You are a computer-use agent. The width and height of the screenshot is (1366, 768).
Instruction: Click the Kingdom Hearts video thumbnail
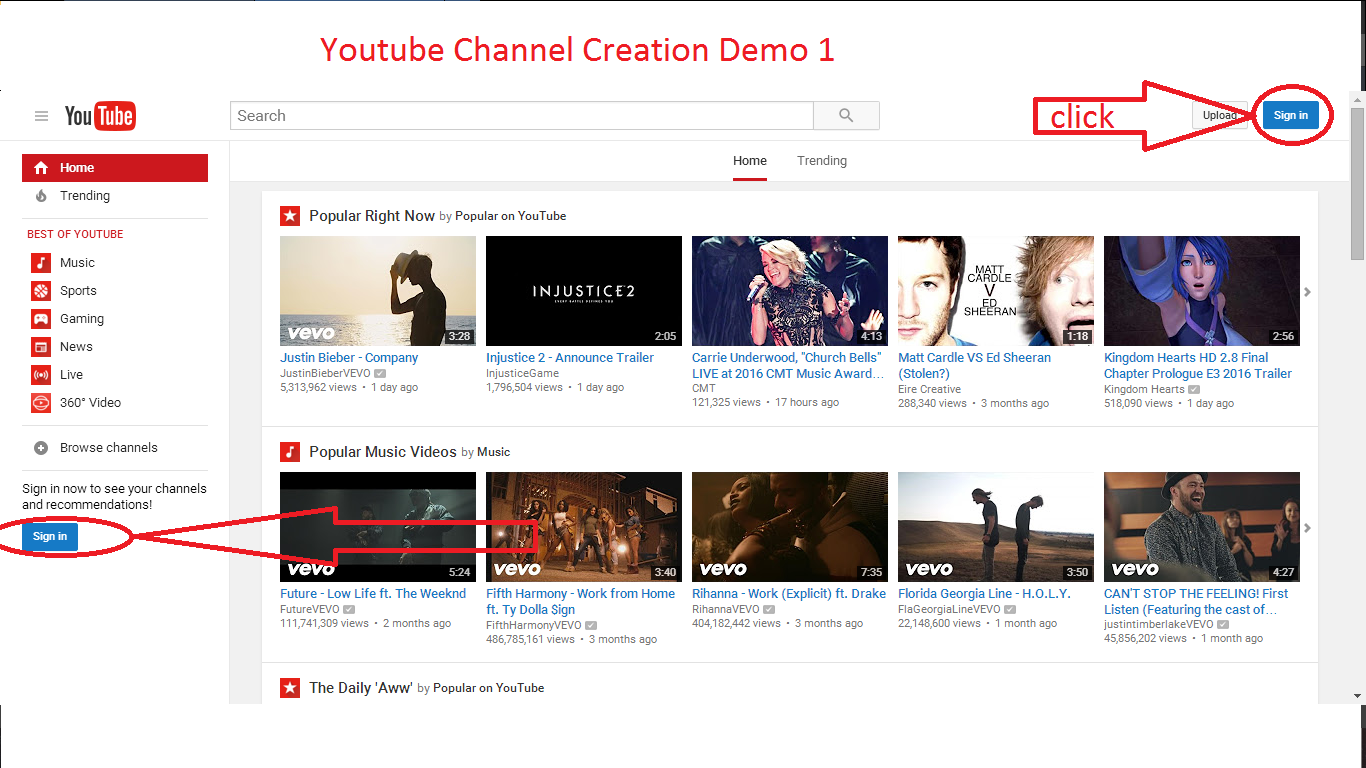tap(1202, 291)
